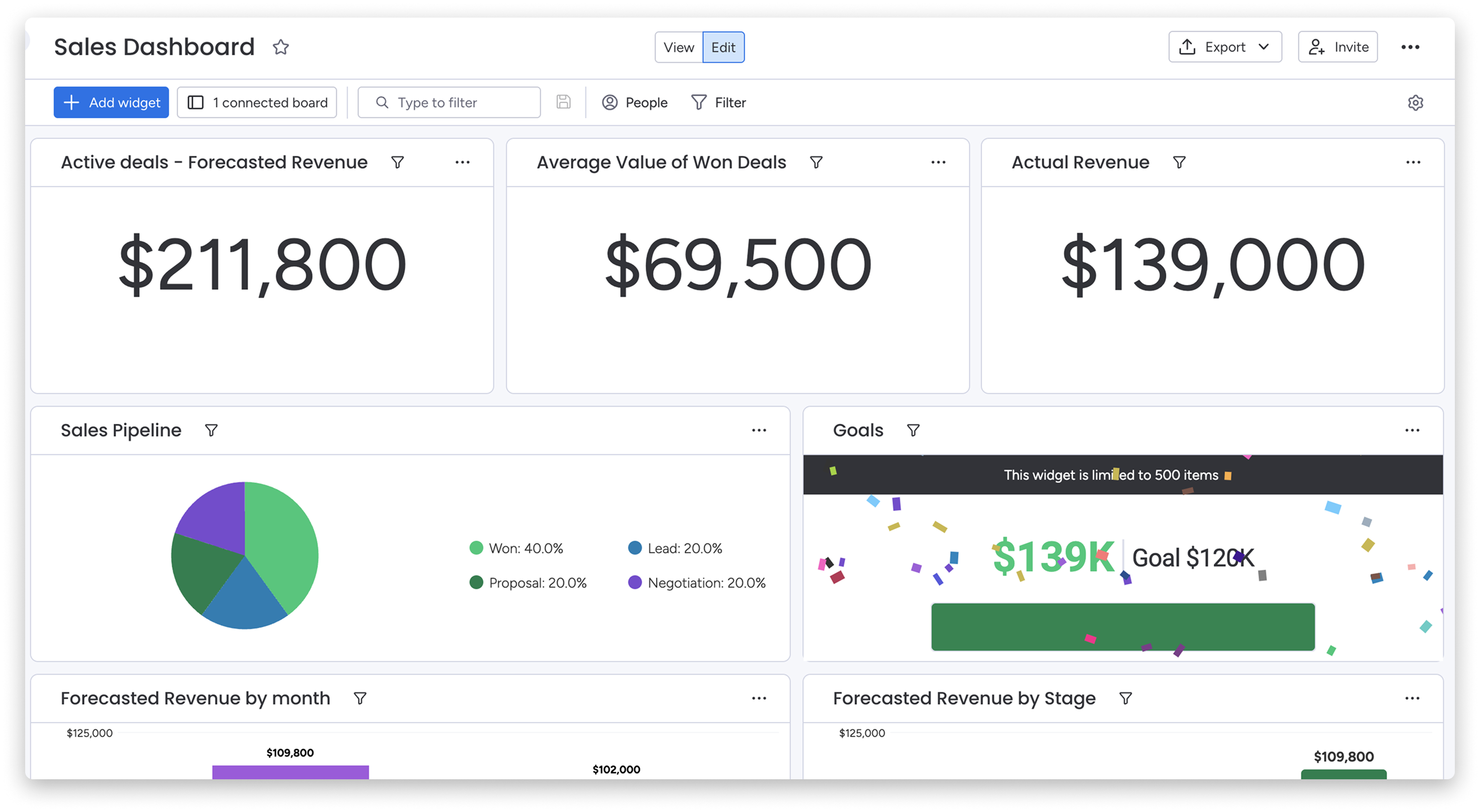Click the $139K goal achieved value
Screen dimensions: 1480x812
click(x=1054, y=557)
